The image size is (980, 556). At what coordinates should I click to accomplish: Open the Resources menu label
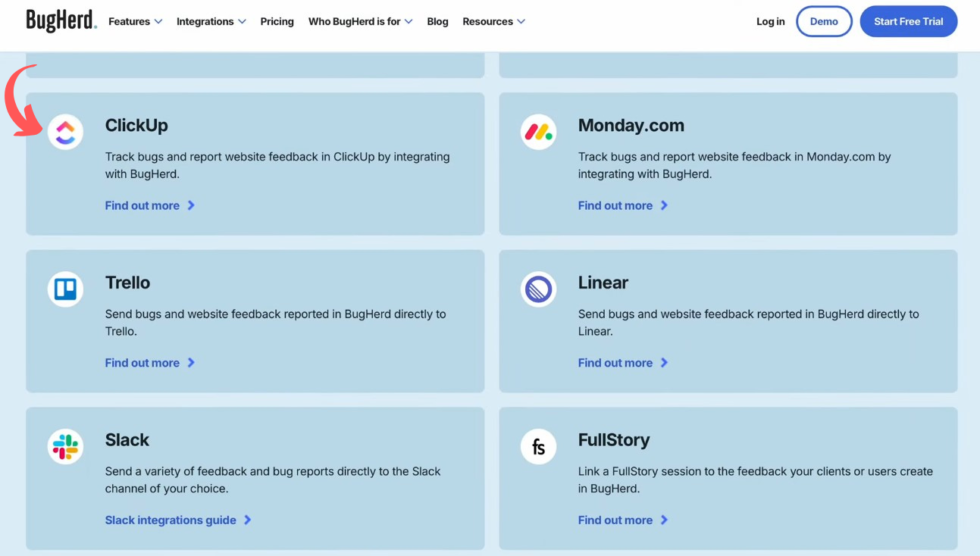point(488,21)
